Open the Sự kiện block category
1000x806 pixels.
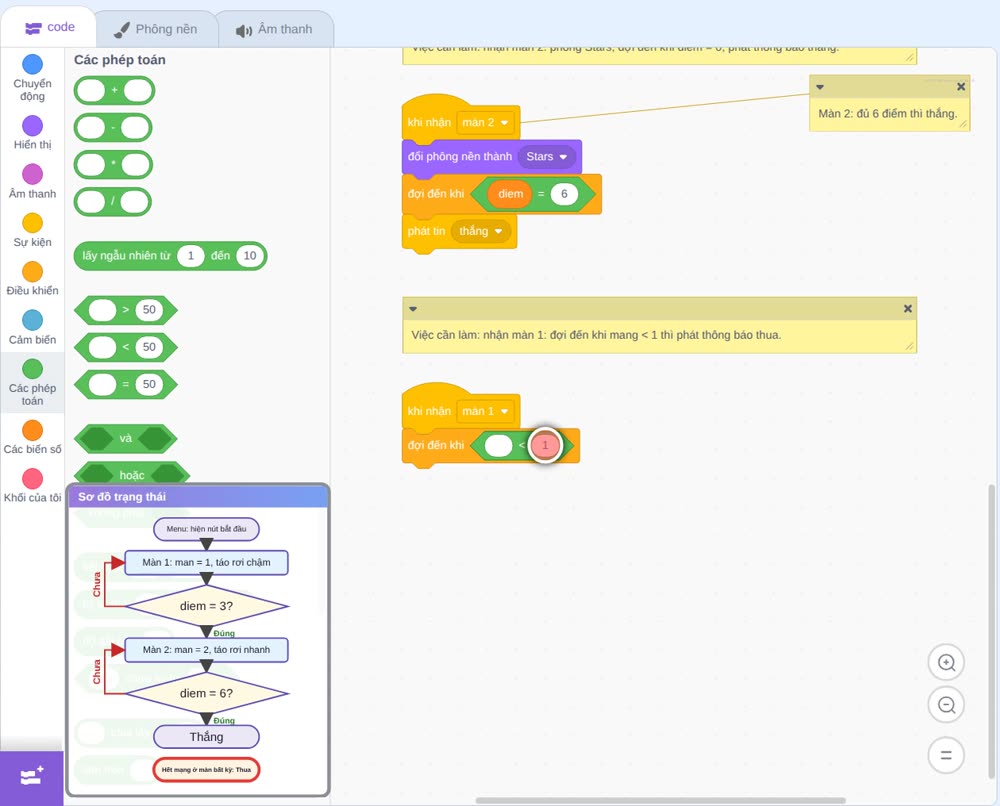point(32,230)
